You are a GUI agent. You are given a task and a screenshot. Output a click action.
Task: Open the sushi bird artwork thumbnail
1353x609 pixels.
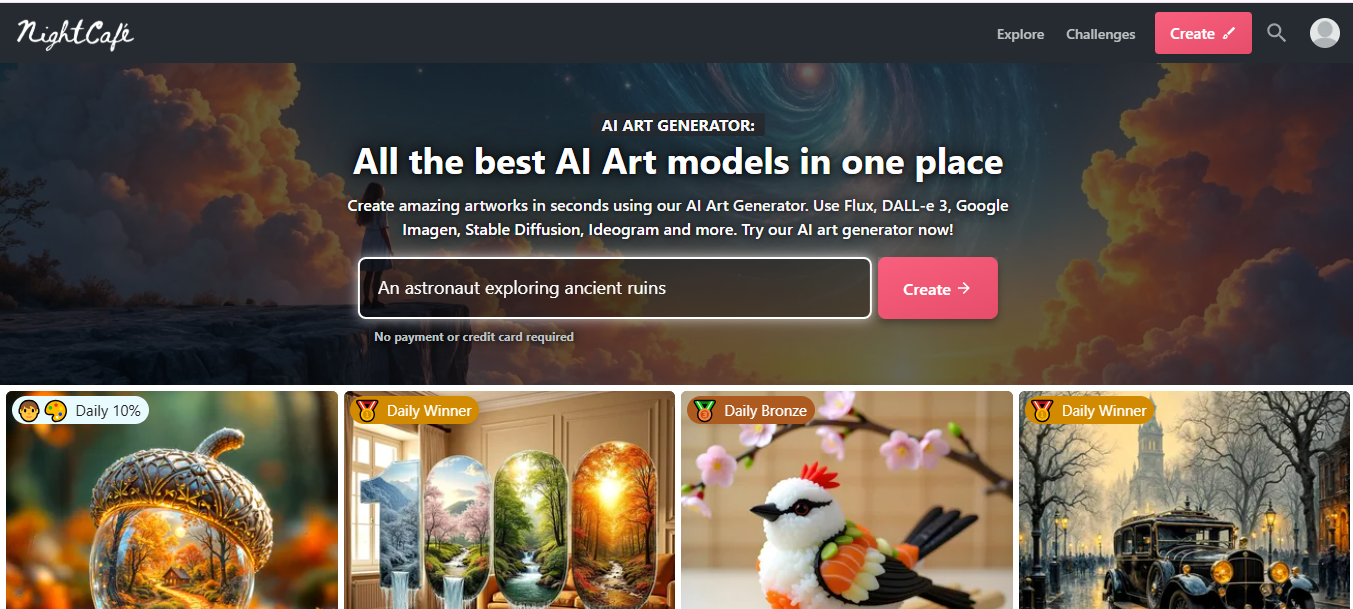pos(847,500)
